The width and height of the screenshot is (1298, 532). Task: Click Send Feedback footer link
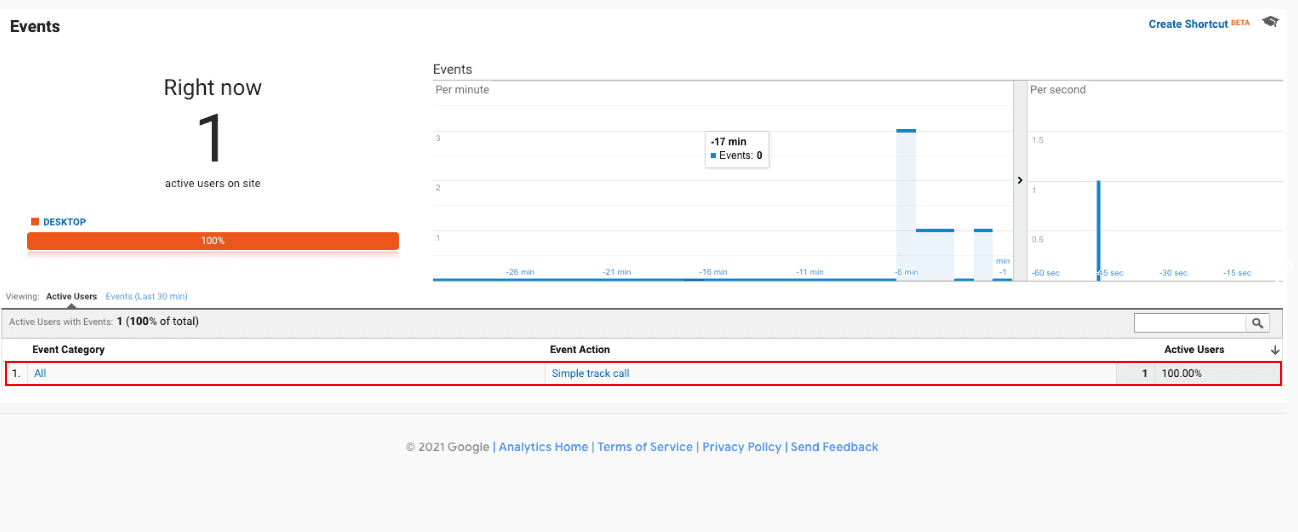pos(834,447)
